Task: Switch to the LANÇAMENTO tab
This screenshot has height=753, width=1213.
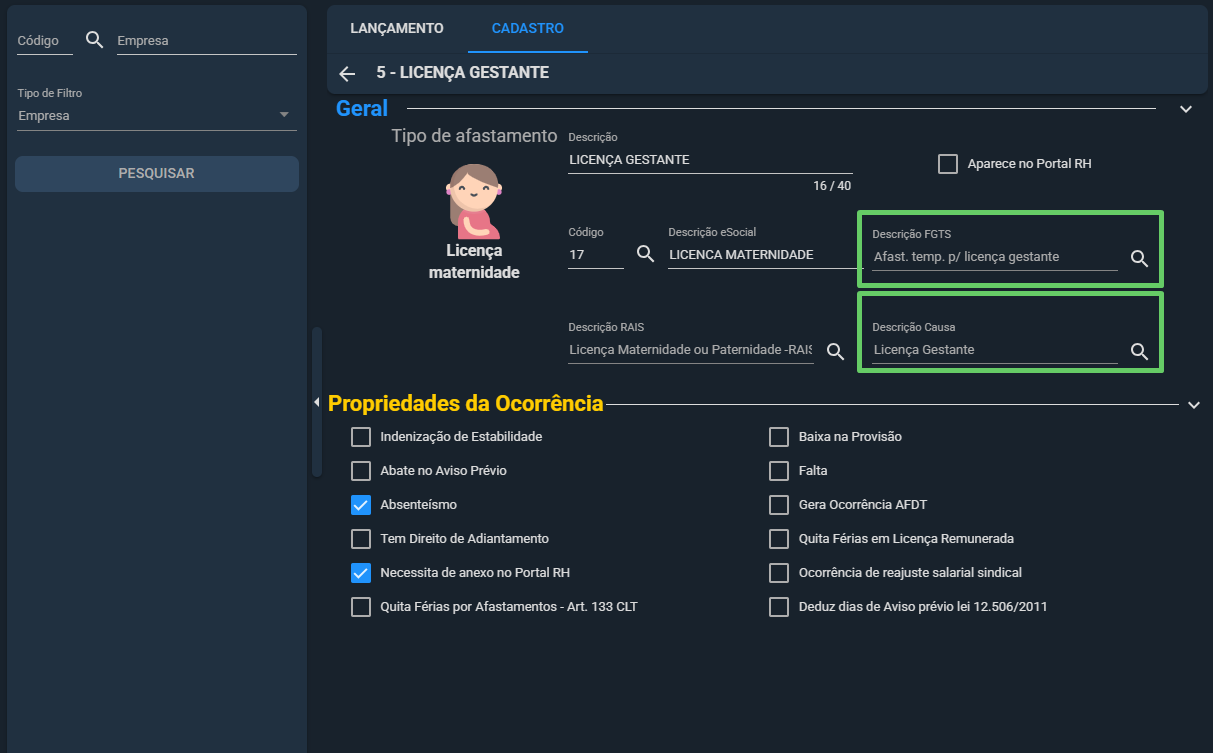Action: (397, 28)
